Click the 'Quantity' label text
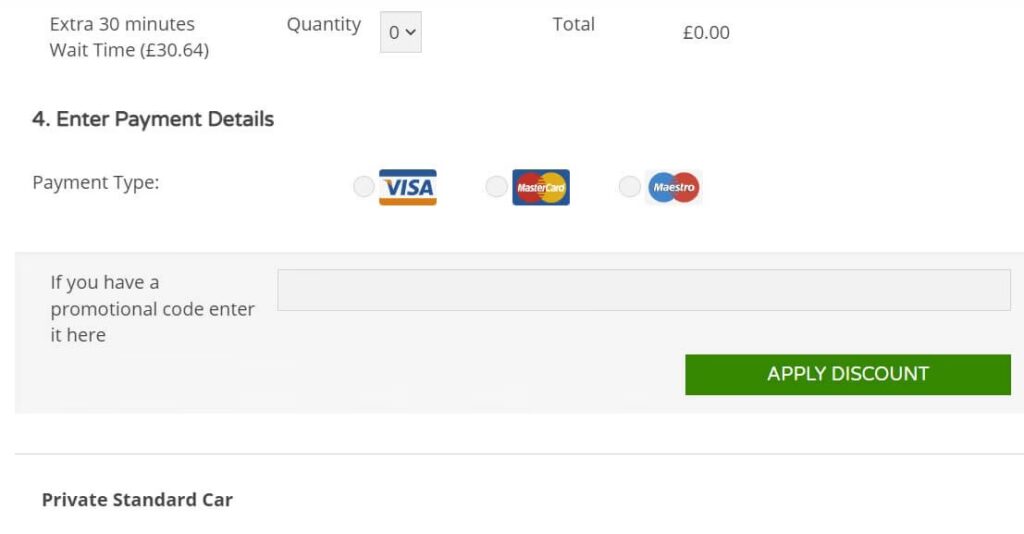Screen dimensions: 1024x534 tap(323, 24)
